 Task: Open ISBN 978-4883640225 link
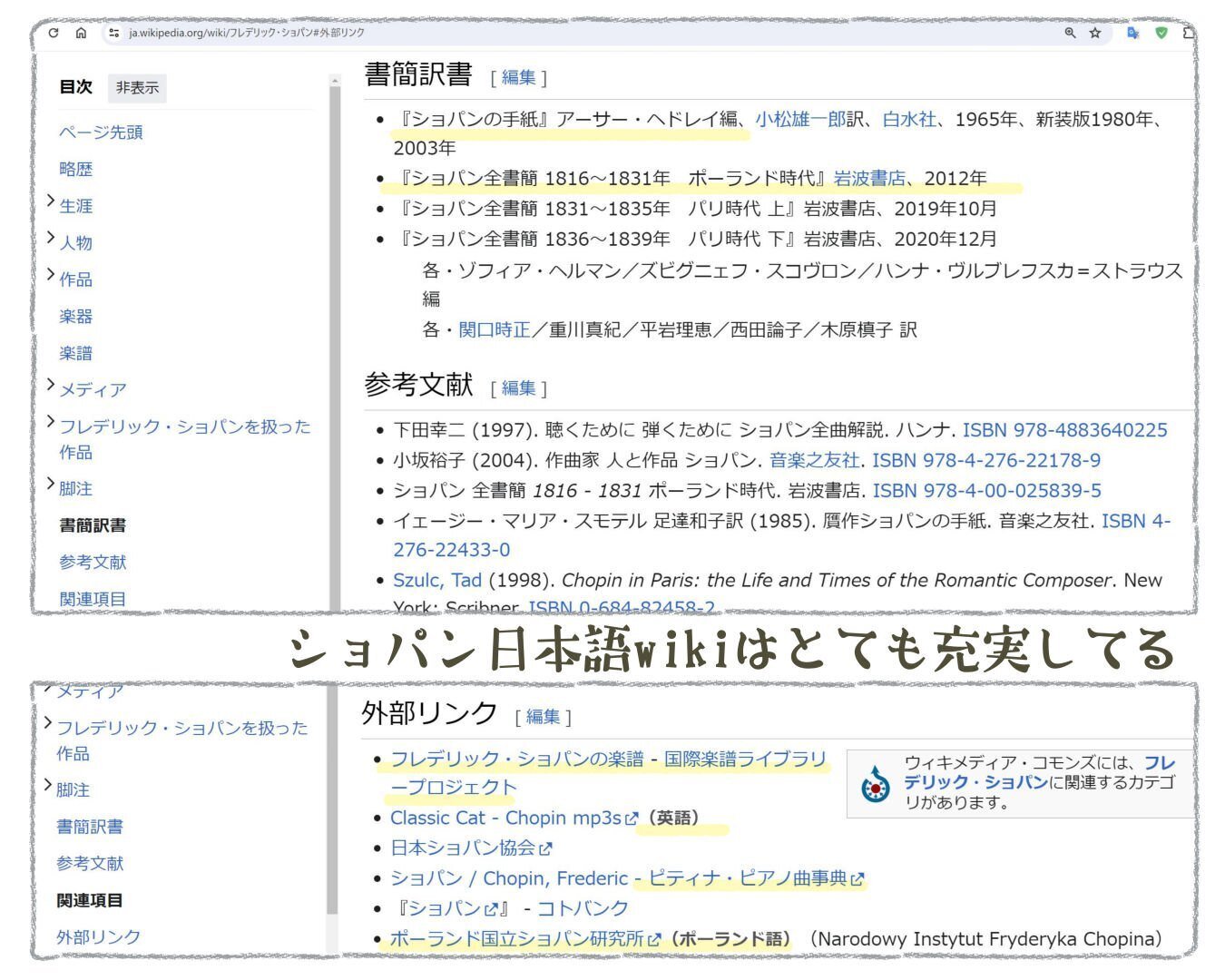click(1065, 430)
